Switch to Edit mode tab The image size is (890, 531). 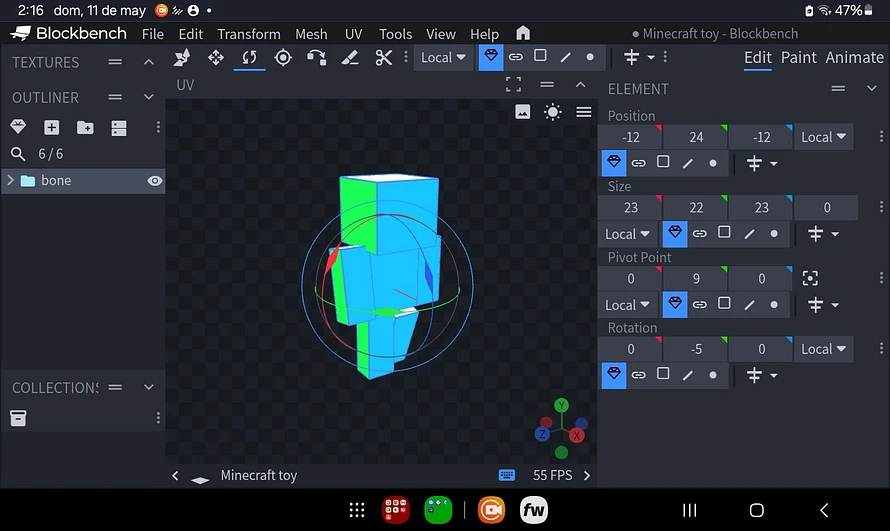point(758,57)
